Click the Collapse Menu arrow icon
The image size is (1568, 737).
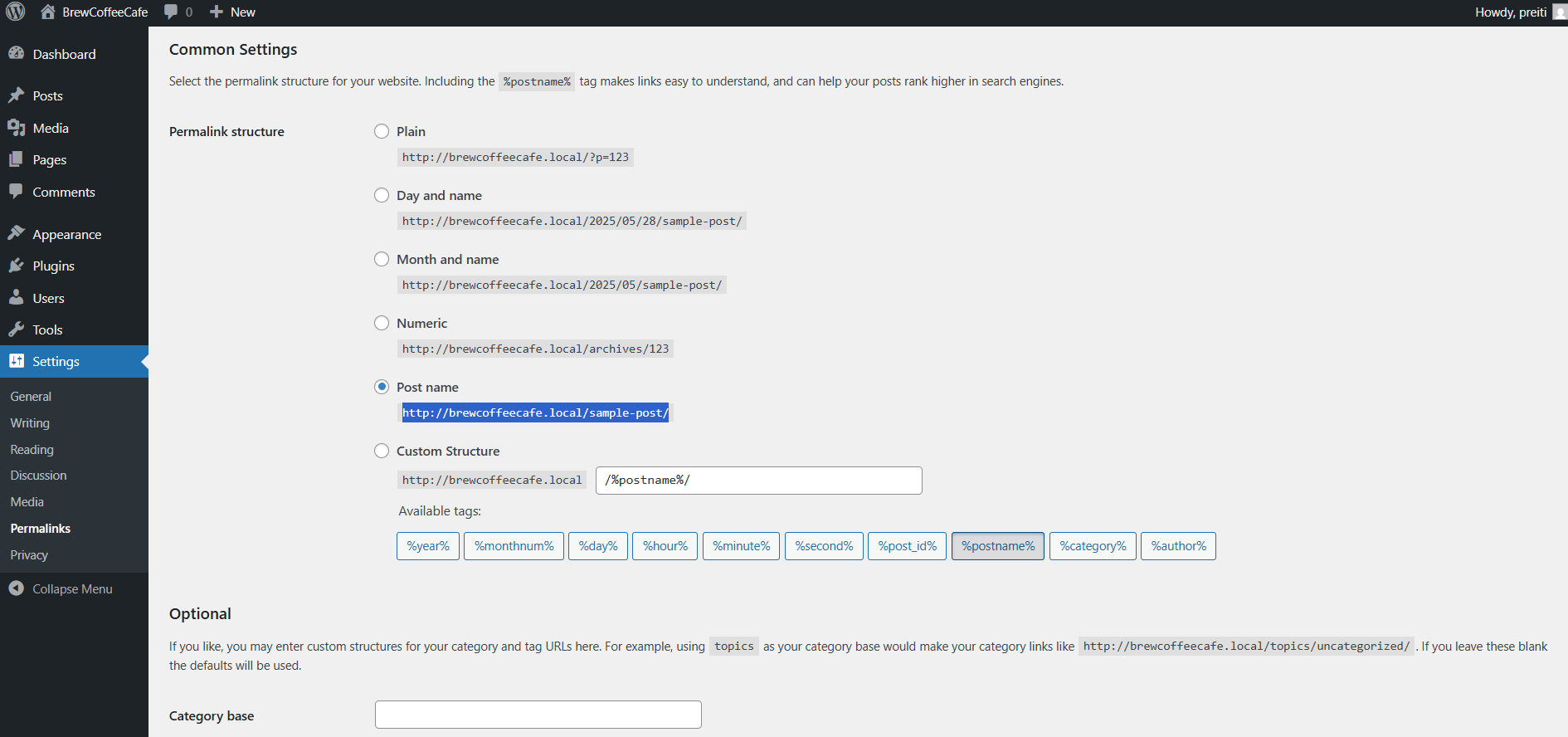pyautogui.click(x=16, y=588)
